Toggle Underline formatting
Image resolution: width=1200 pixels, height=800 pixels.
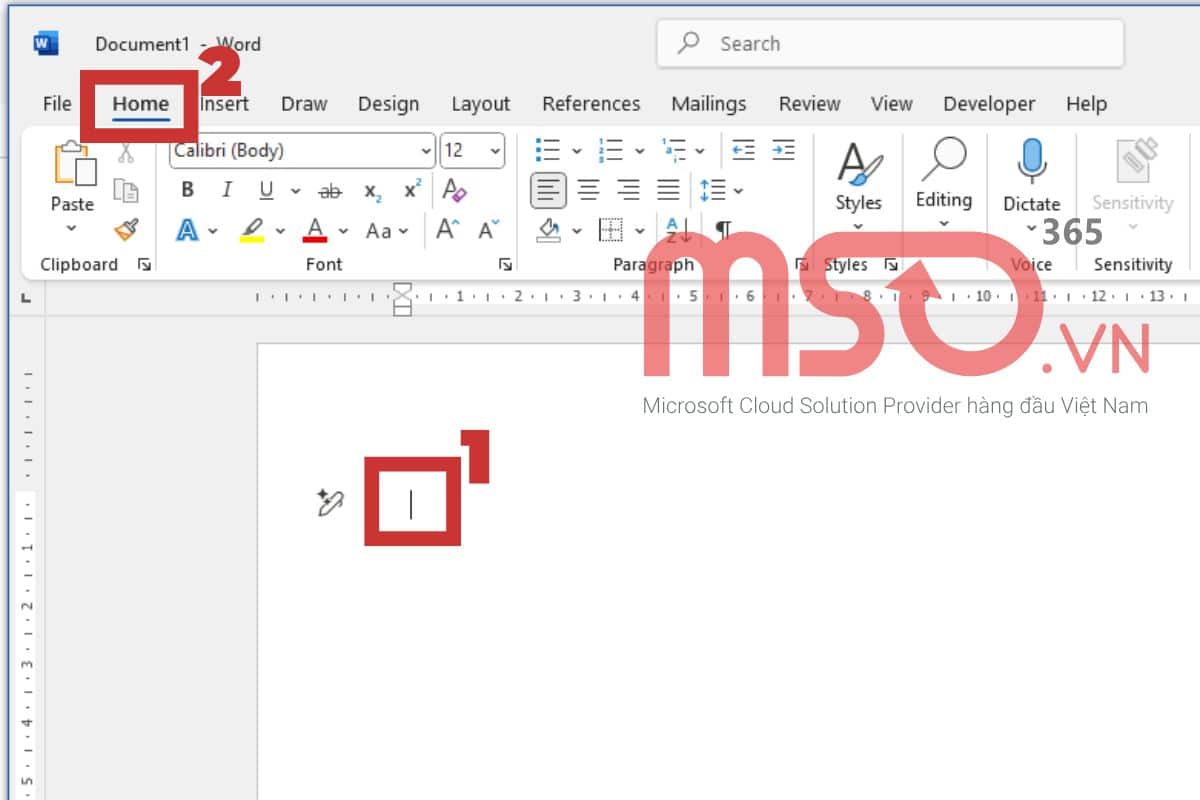click(266, 190)
